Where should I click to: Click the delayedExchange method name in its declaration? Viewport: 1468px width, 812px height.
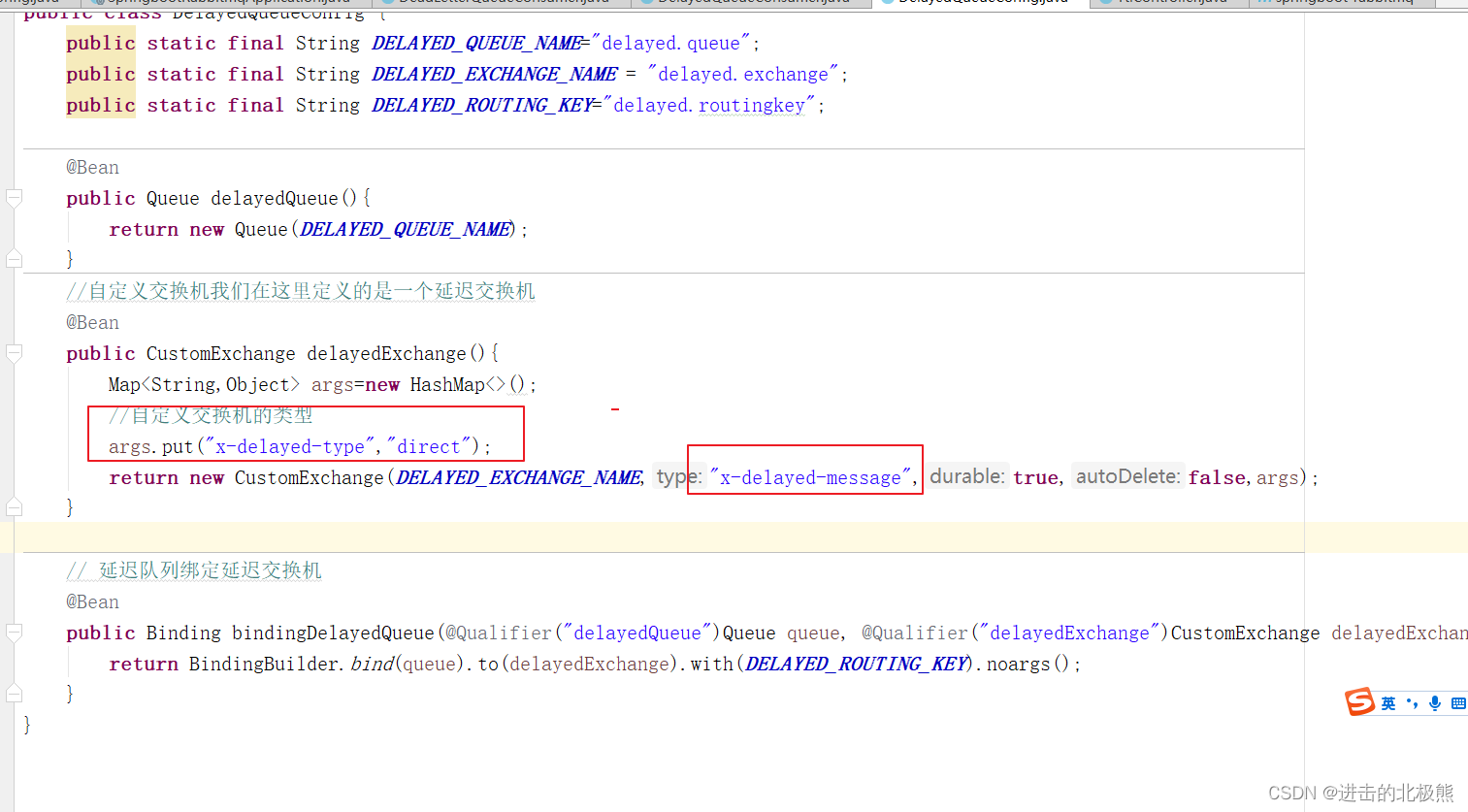[x=386, y=353]
